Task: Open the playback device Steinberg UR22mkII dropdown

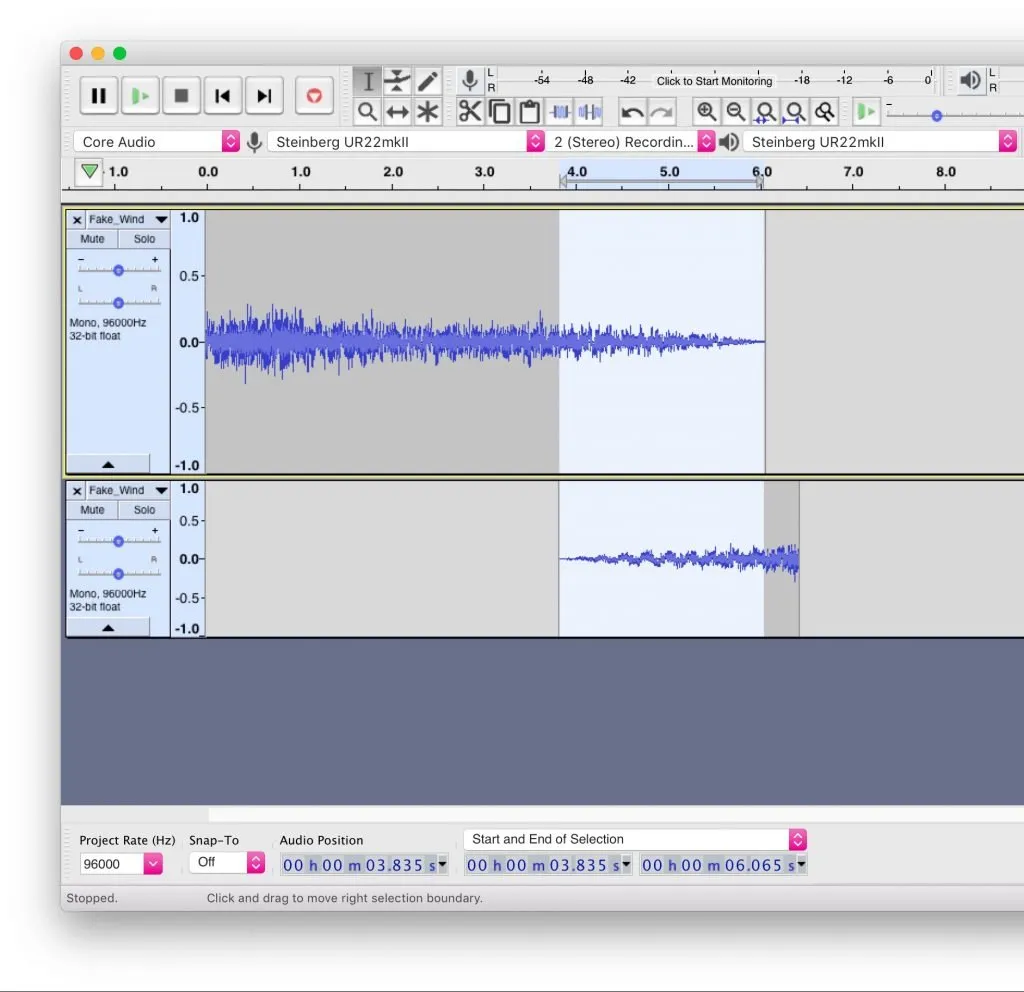Action: tap(880, 142)
